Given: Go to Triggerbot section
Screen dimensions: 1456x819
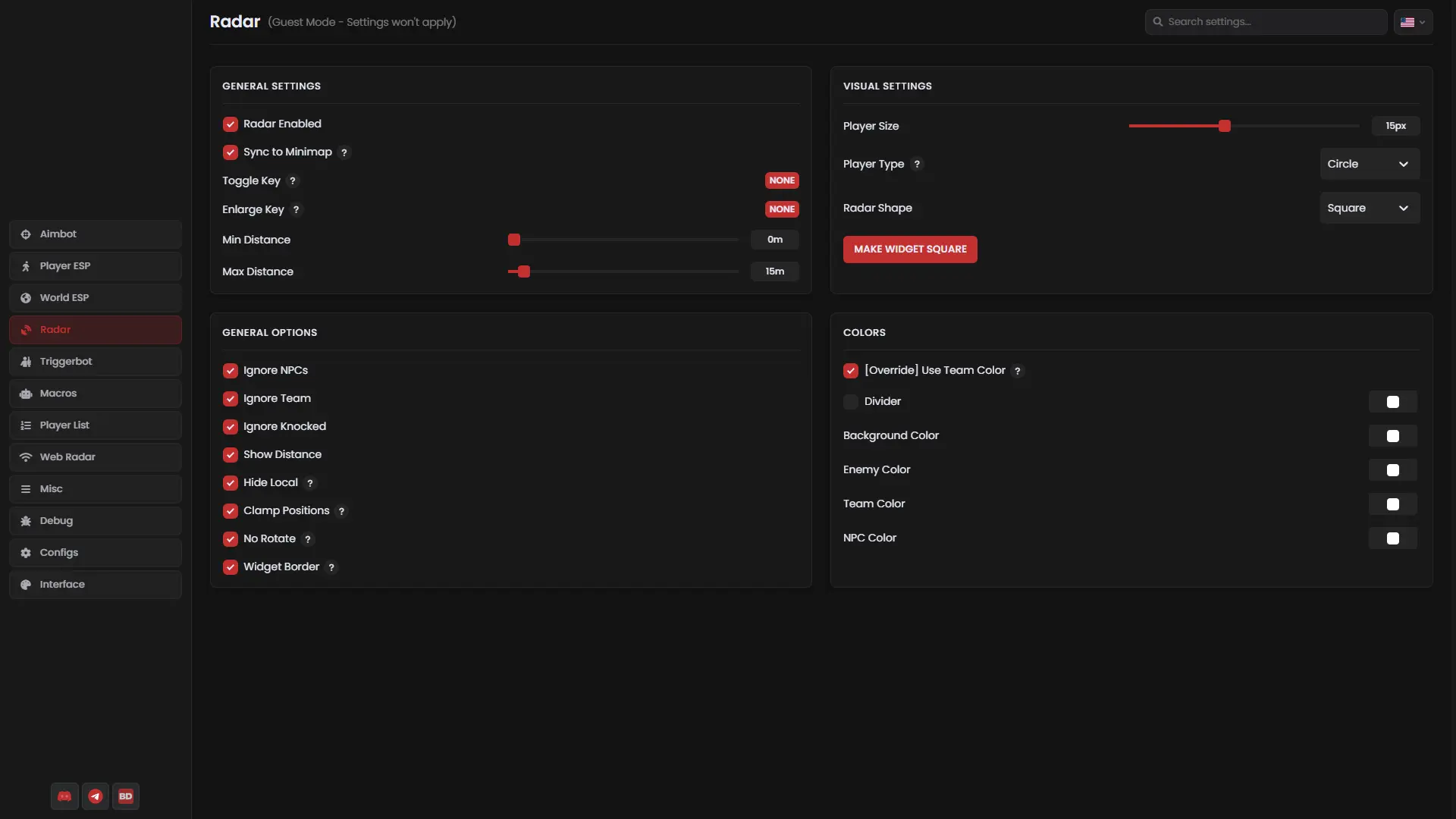Looking at the screenshot, I should click(96, 362).
